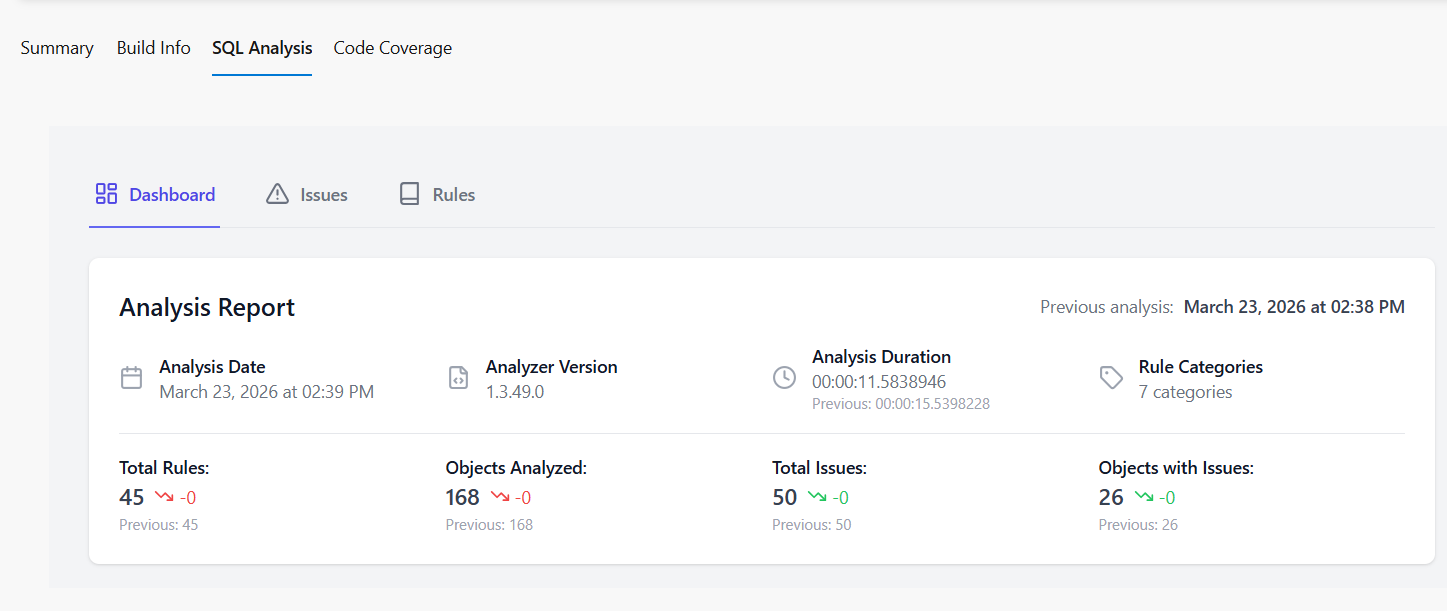Click the Analysis Report heading

(206, 307)
